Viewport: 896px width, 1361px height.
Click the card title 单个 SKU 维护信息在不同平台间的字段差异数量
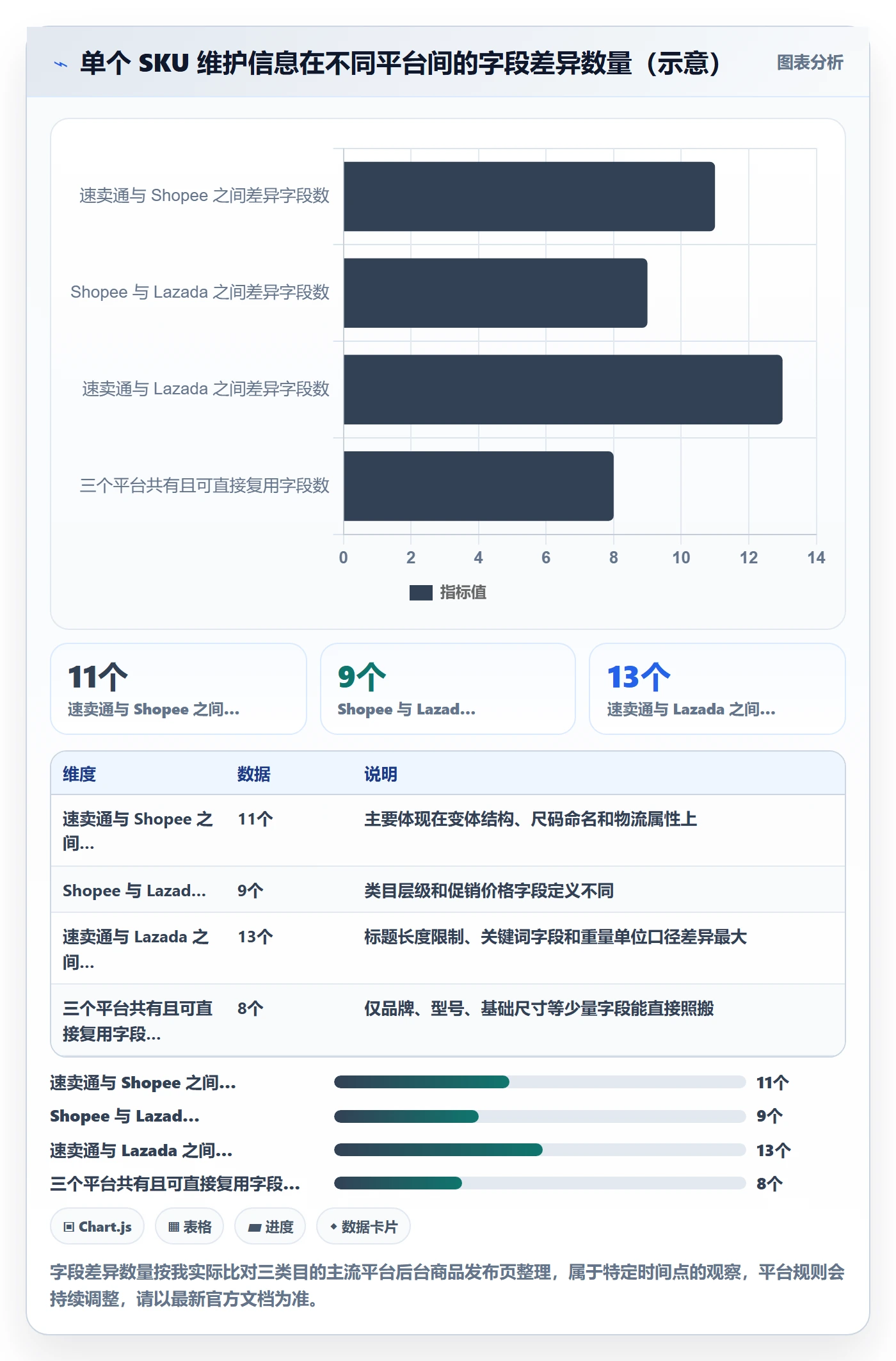click(401, 63)
